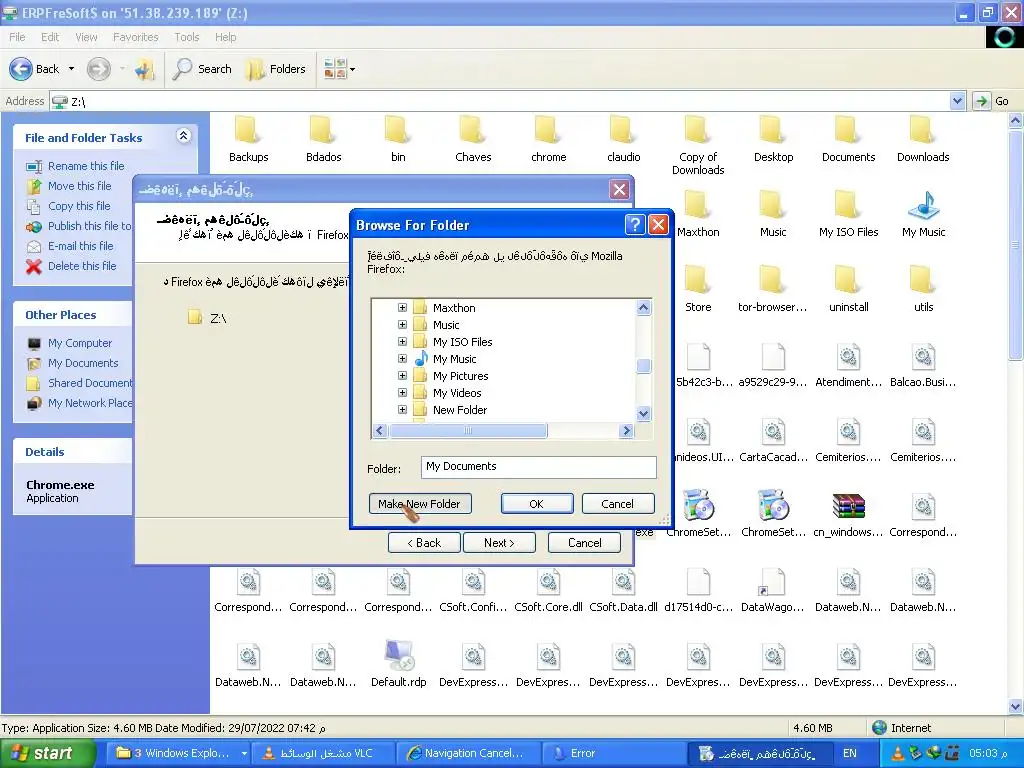Image resolution: width=1024 pixels, height=768 pixels.
Task: Open the Edit menu
Action: tap(50, 37)
